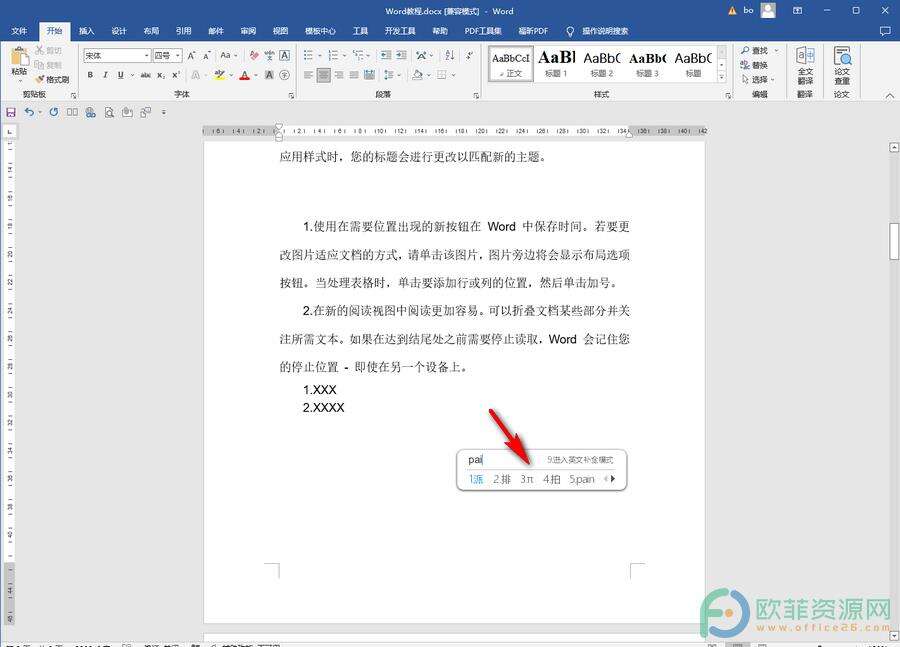Toggle Underline formatting

(121, 75)
